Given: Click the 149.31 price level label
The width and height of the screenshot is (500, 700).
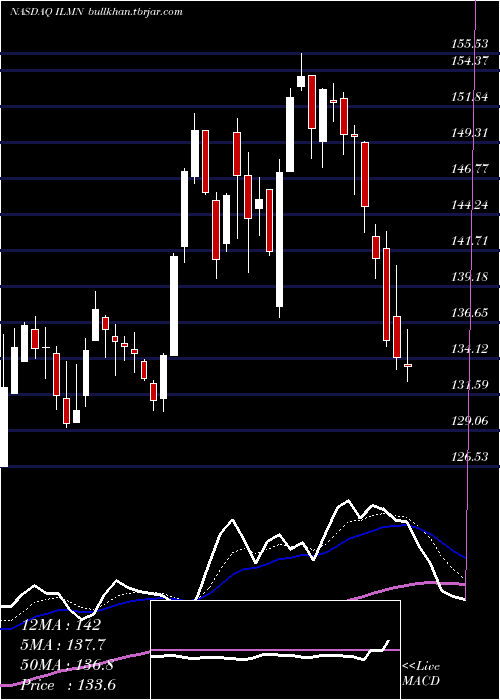Looking at the screenshot, I should (469, 133).
